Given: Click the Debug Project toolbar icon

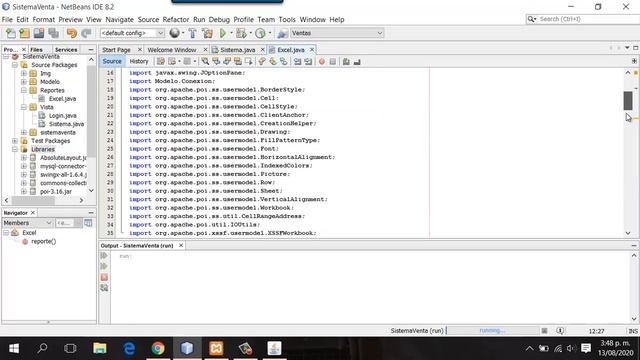Looking at the screenshot, I should coord(241,33).
